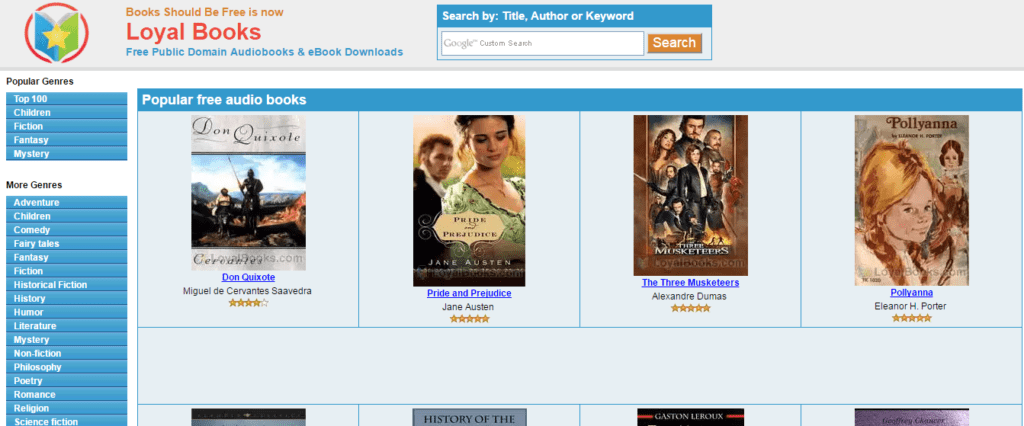Click the star rating under Pollyanna
This screenshot has width=1024, height=426.
[x=912, y=318]
